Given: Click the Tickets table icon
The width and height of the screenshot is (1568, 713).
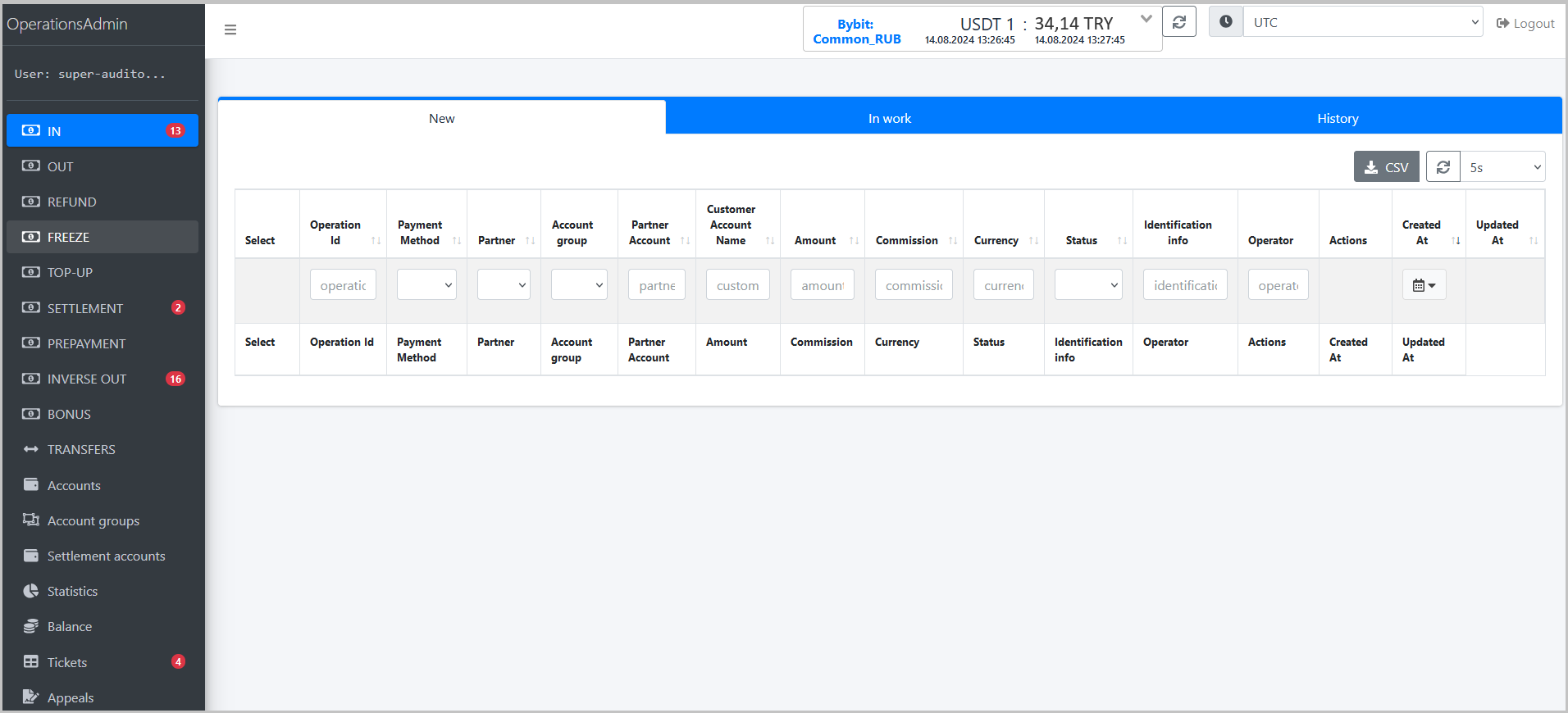Looking at the screenshot, I should (x=31, y=661).
